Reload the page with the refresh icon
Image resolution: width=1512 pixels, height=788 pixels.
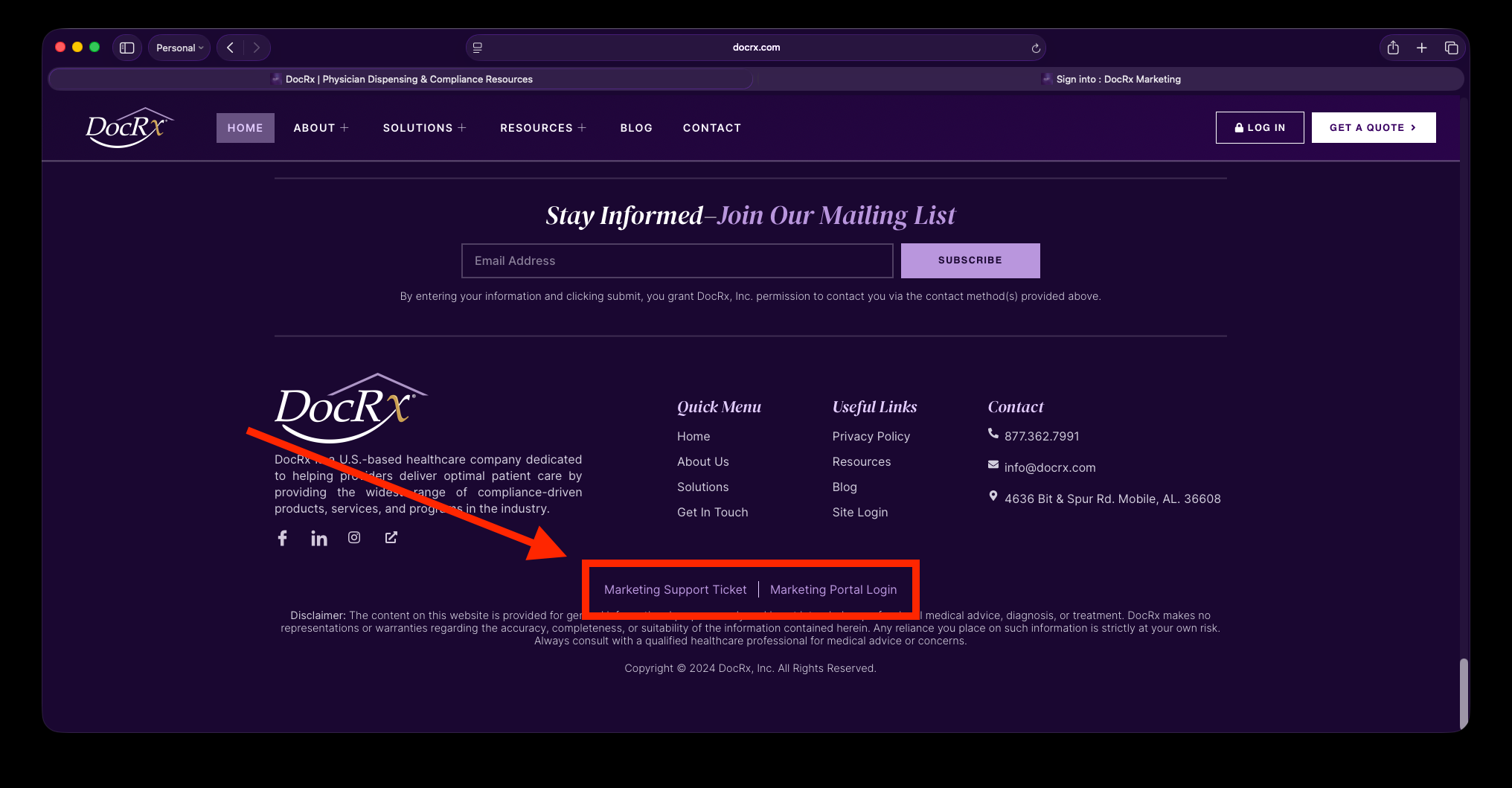[1036, 48]
